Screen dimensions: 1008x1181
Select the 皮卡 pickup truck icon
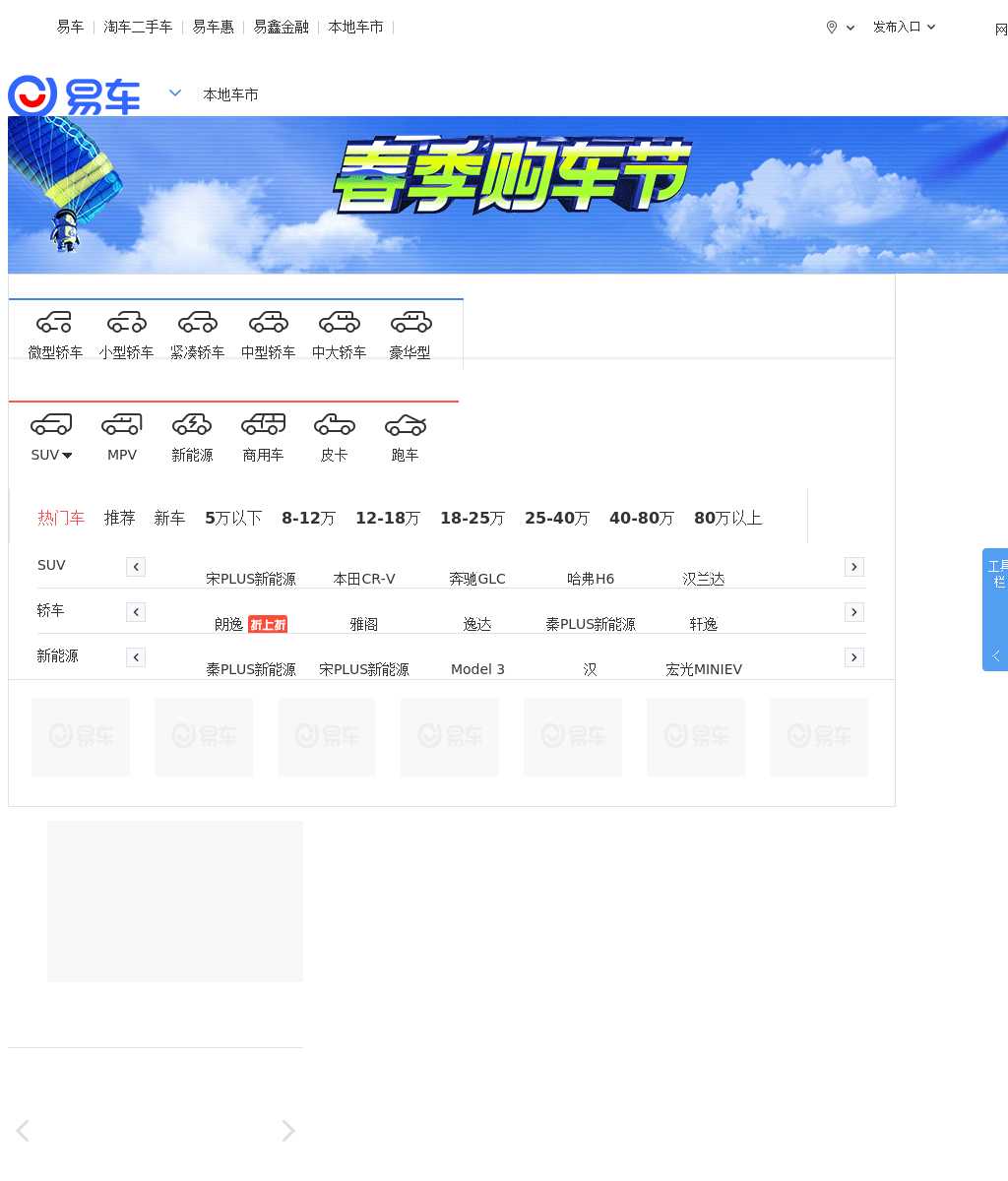(334, 425)
